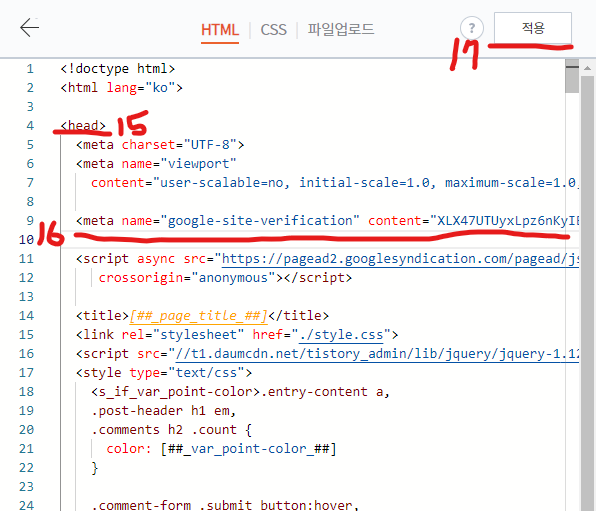
Task: Click the '<style type="text/css">' line
Action: (x=164, y=373)
